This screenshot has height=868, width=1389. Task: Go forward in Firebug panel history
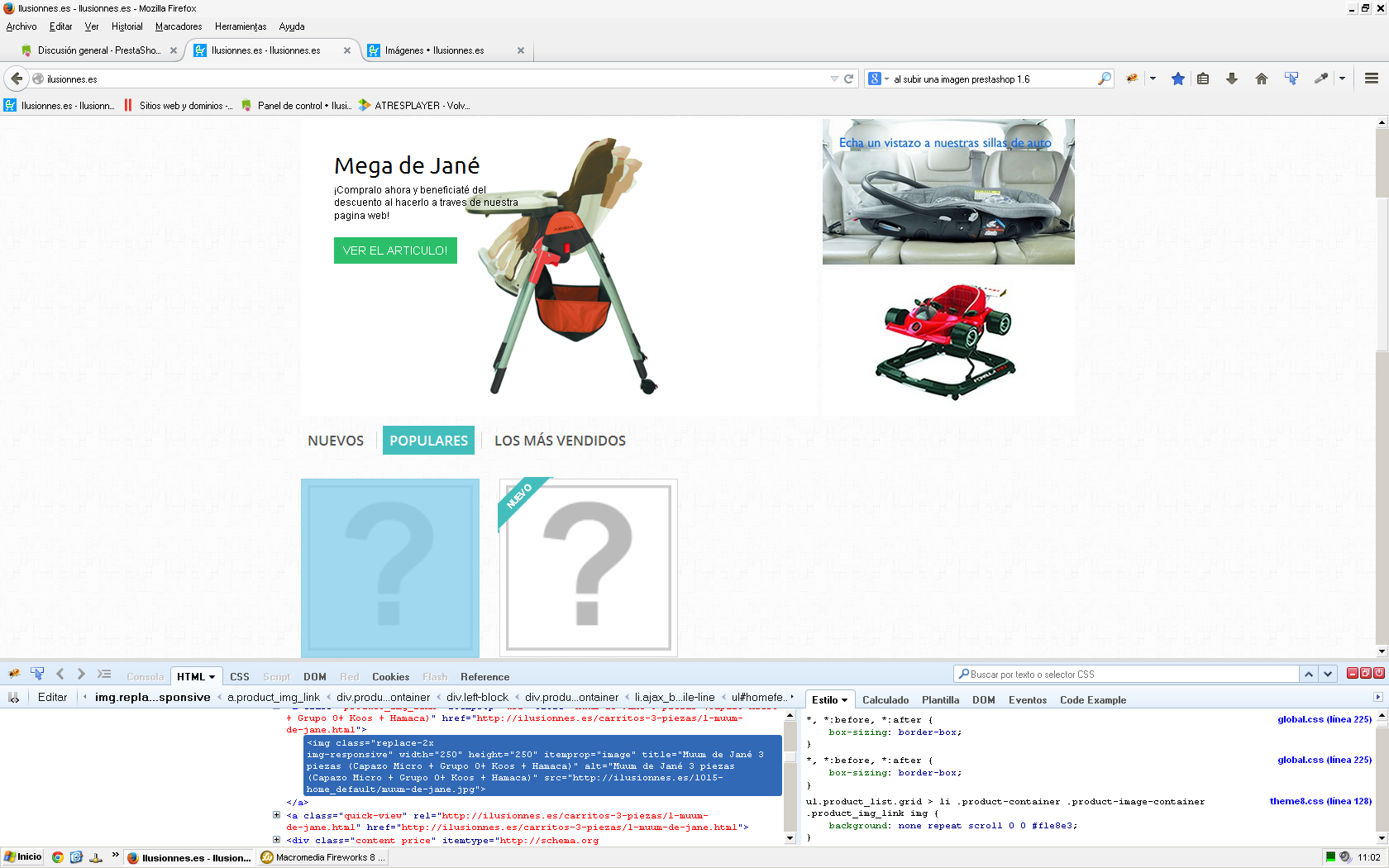click(x=81, y=674)
